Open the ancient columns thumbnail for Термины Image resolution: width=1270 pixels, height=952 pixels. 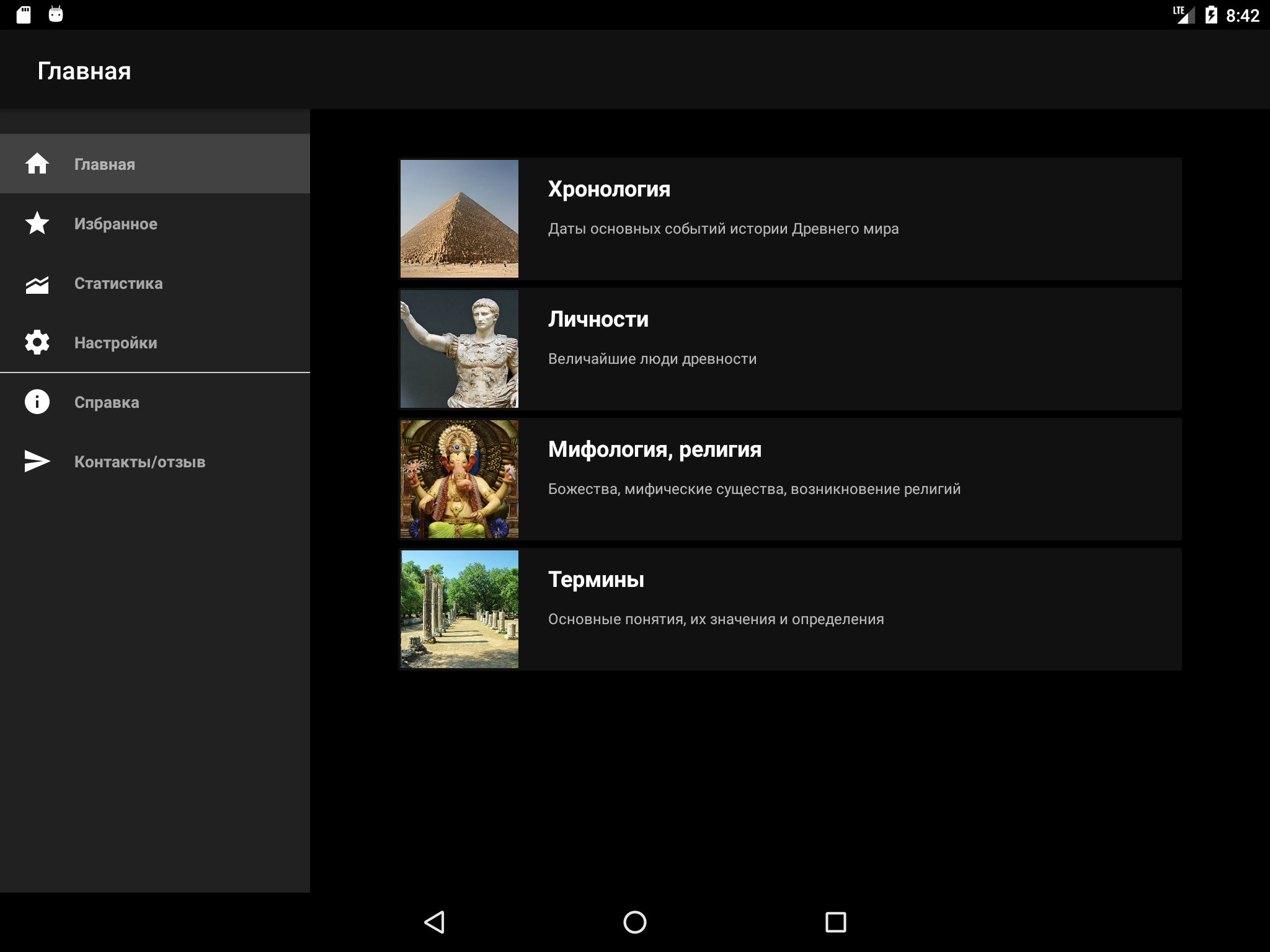460,609
